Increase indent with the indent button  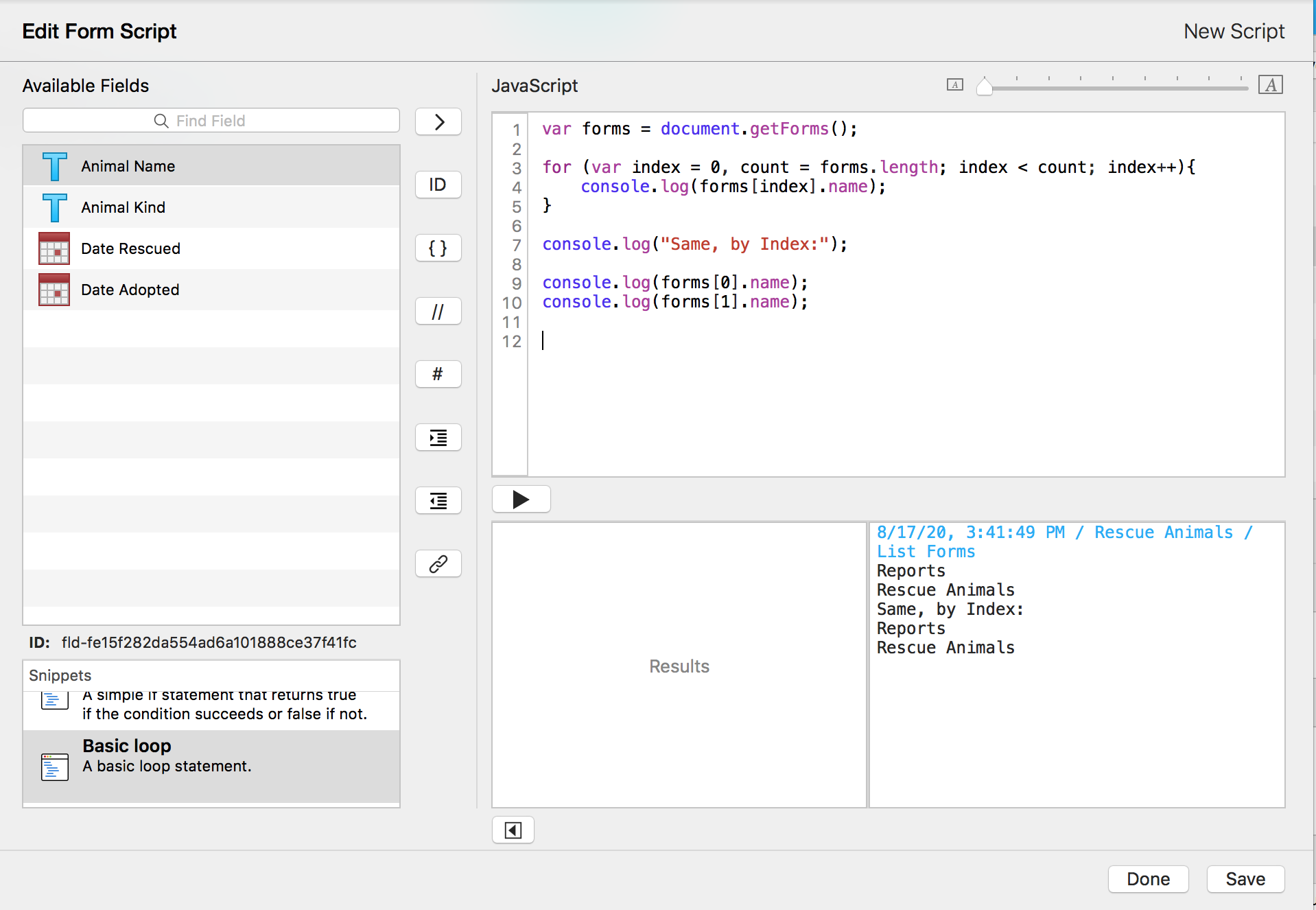(438, 438)
